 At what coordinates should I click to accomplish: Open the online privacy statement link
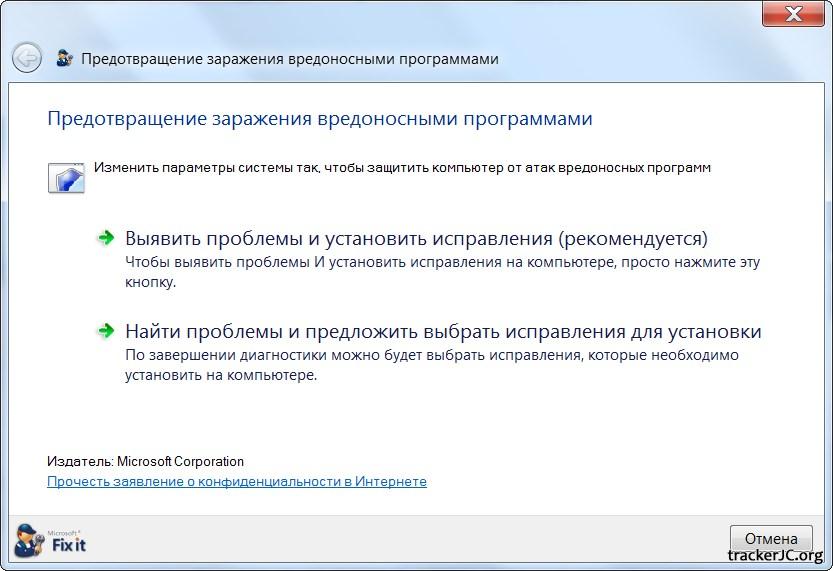tap(237, 481)
